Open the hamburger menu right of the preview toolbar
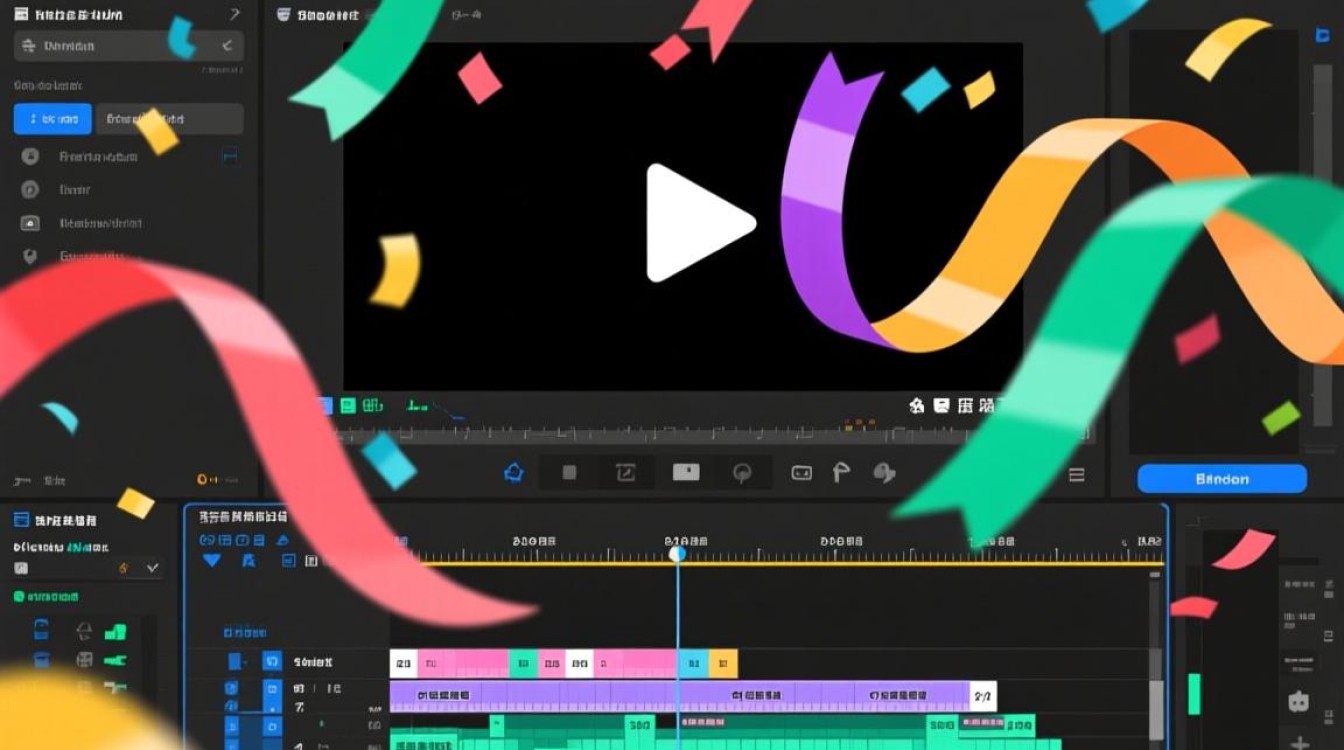Screen dimensions: 1344x750 tap(1077, 475)
